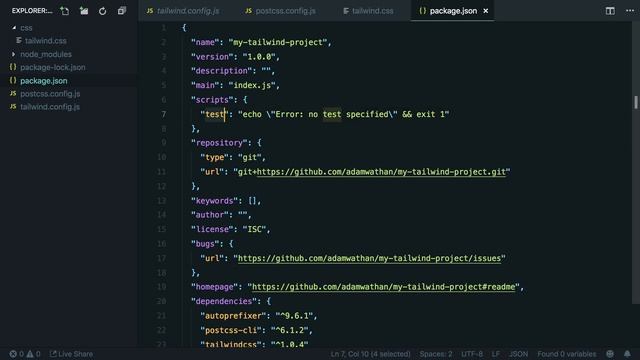
Task: Close the package.json tab
Action: 486,11
